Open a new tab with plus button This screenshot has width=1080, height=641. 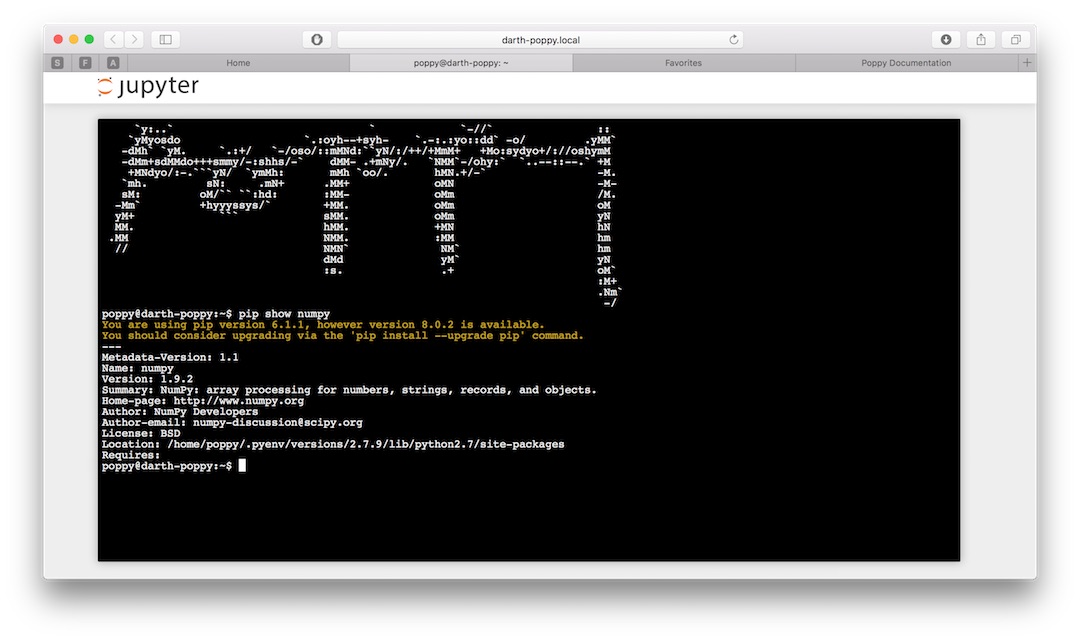(1027, 63)
